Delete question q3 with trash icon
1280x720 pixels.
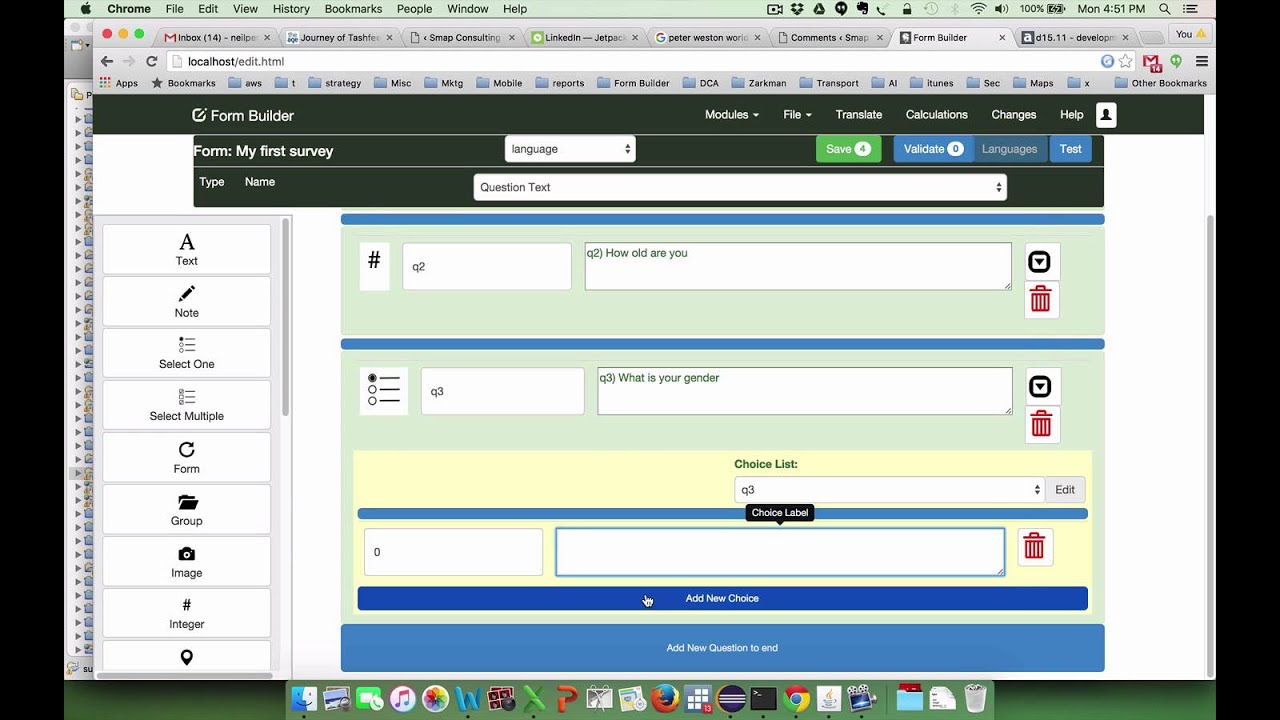coord(1041,424)
